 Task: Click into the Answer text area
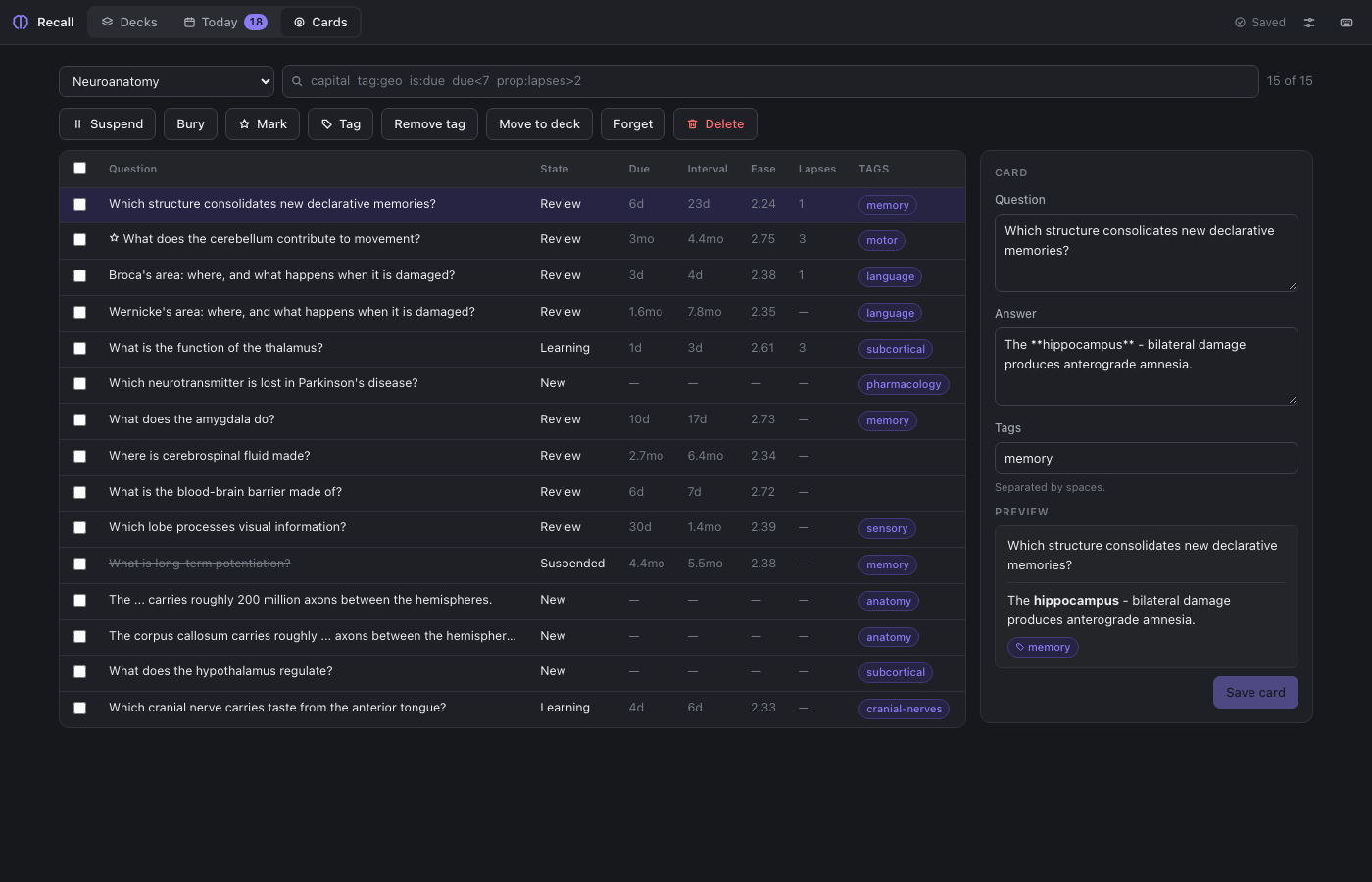(1147, 367)
